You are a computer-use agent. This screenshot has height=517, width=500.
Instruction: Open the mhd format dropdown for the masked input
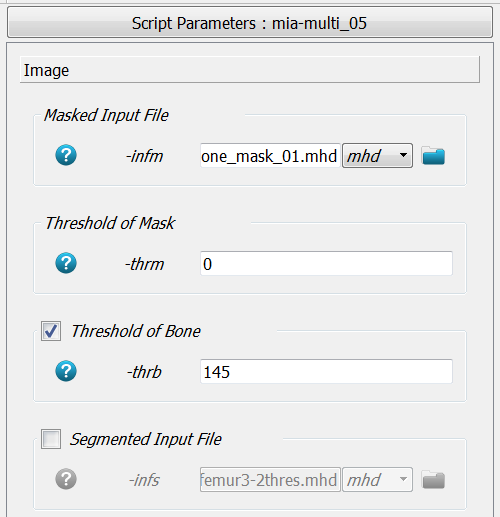pos(377,156)
